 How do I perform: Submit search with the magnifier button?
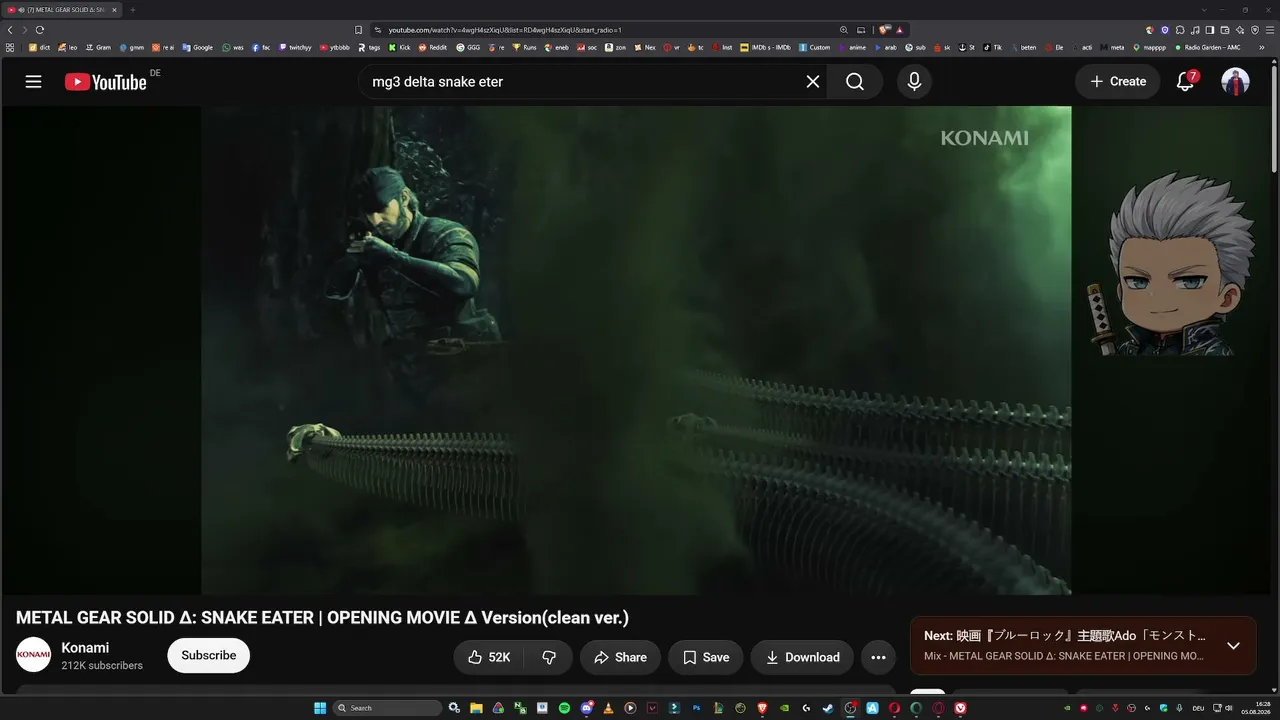click(x=855, y=82)
